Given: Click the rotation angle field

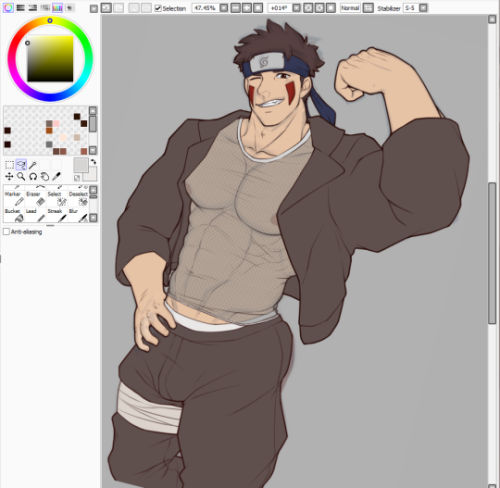Looking at the screenshot, I should (x=280, y=8).
